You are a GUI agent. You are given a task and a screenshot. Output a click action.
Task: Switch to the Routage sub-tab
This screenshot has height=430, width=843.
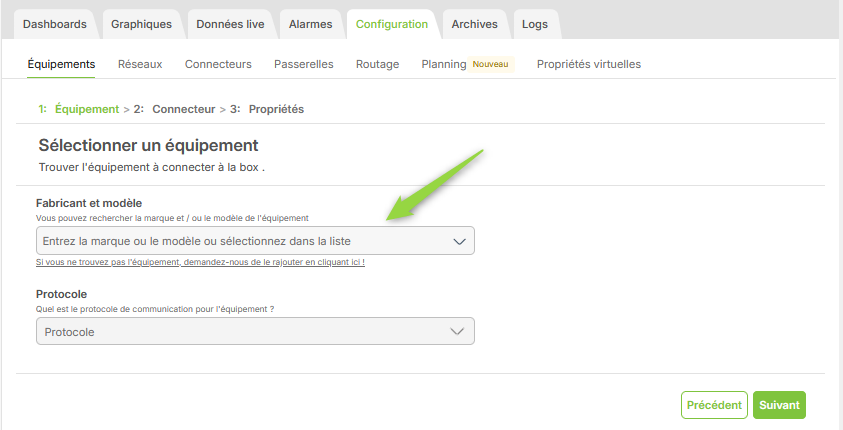click(x=377, y=64)
